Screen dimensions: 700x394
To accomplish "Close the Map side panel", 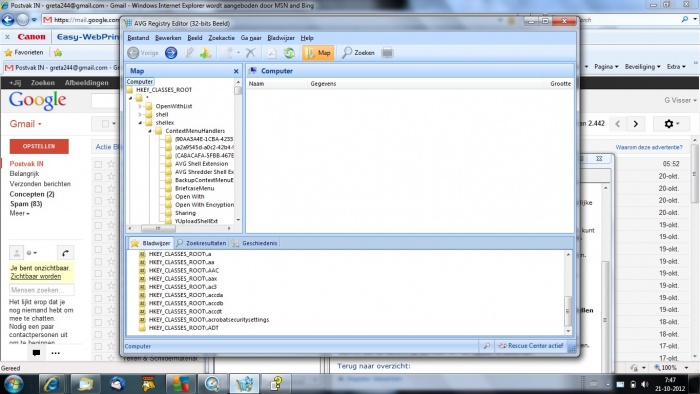I will [x=236, y=71].
